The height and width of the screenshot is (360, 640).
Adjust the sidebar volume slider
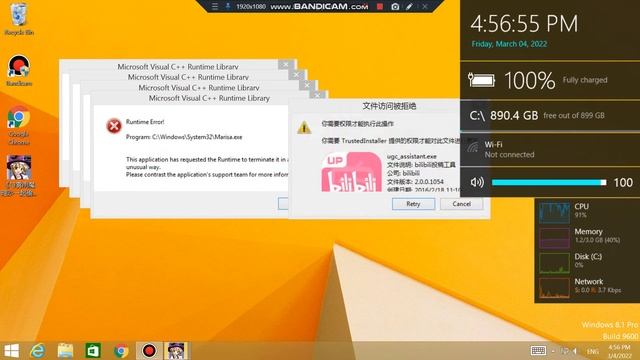[549, 182]
